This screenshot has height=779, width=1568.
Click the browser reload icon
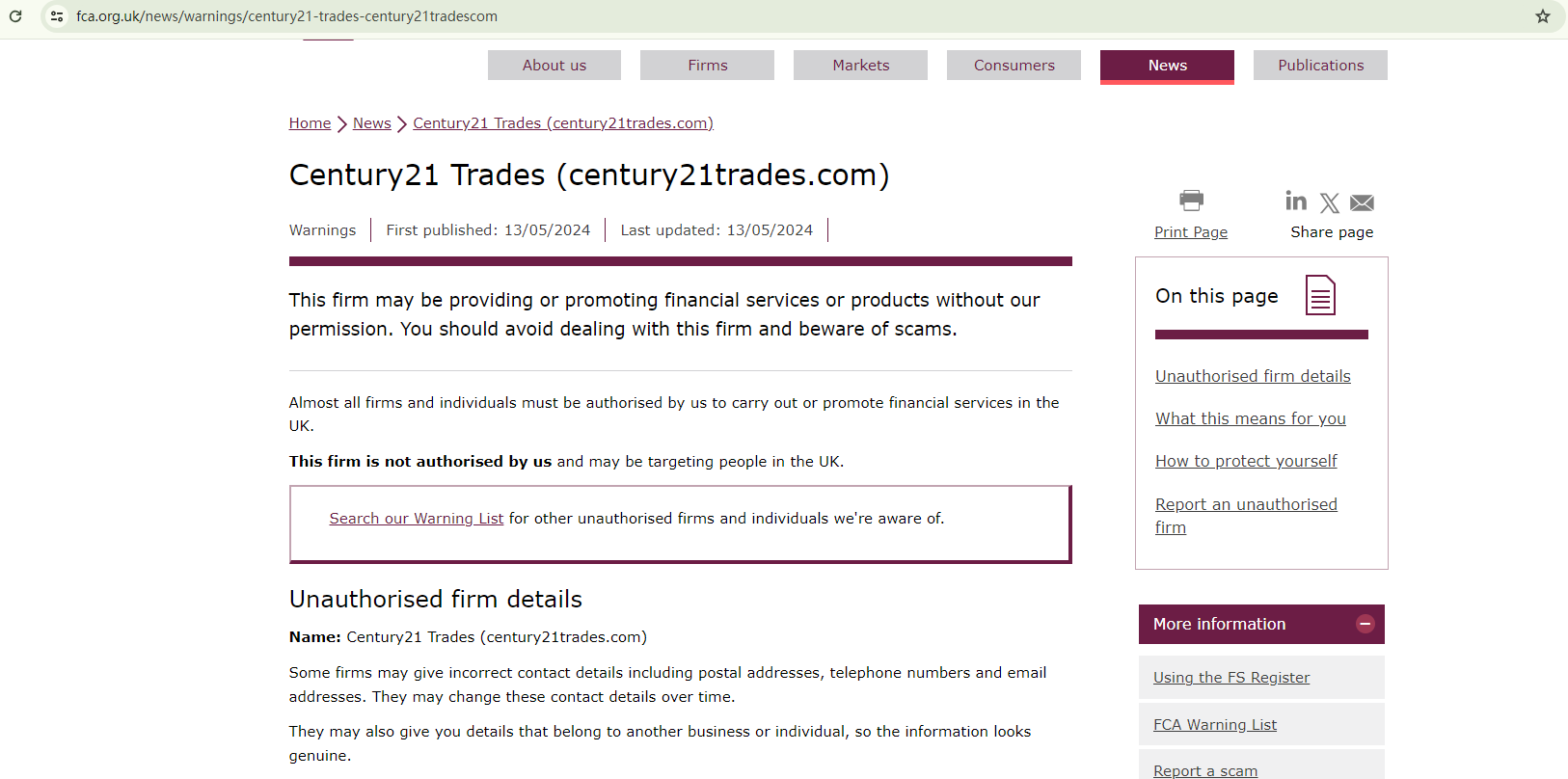pos(15,16)
